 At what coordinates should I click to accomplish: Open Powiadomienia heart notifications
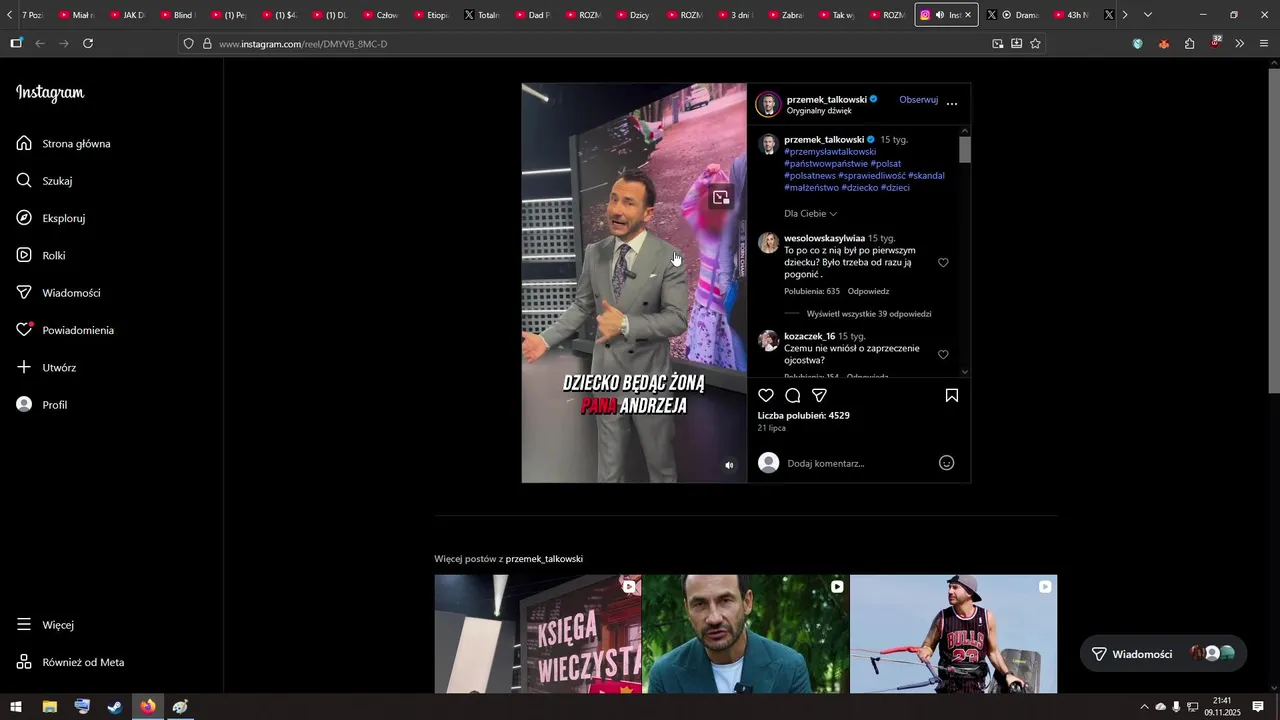65,330
